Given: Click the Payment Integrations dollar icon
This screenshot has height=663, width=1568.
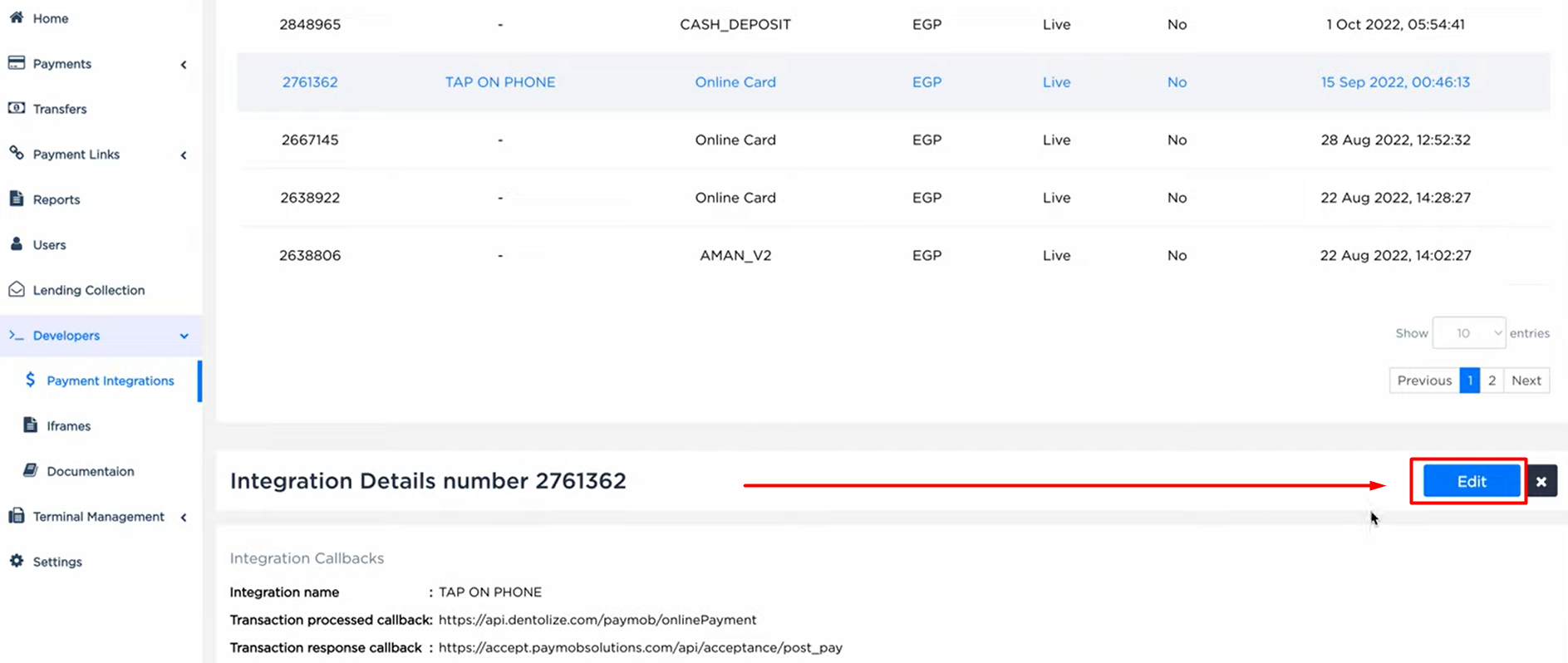Looking at the screenshot, I should pyautogui.click(x=30, y=380).
